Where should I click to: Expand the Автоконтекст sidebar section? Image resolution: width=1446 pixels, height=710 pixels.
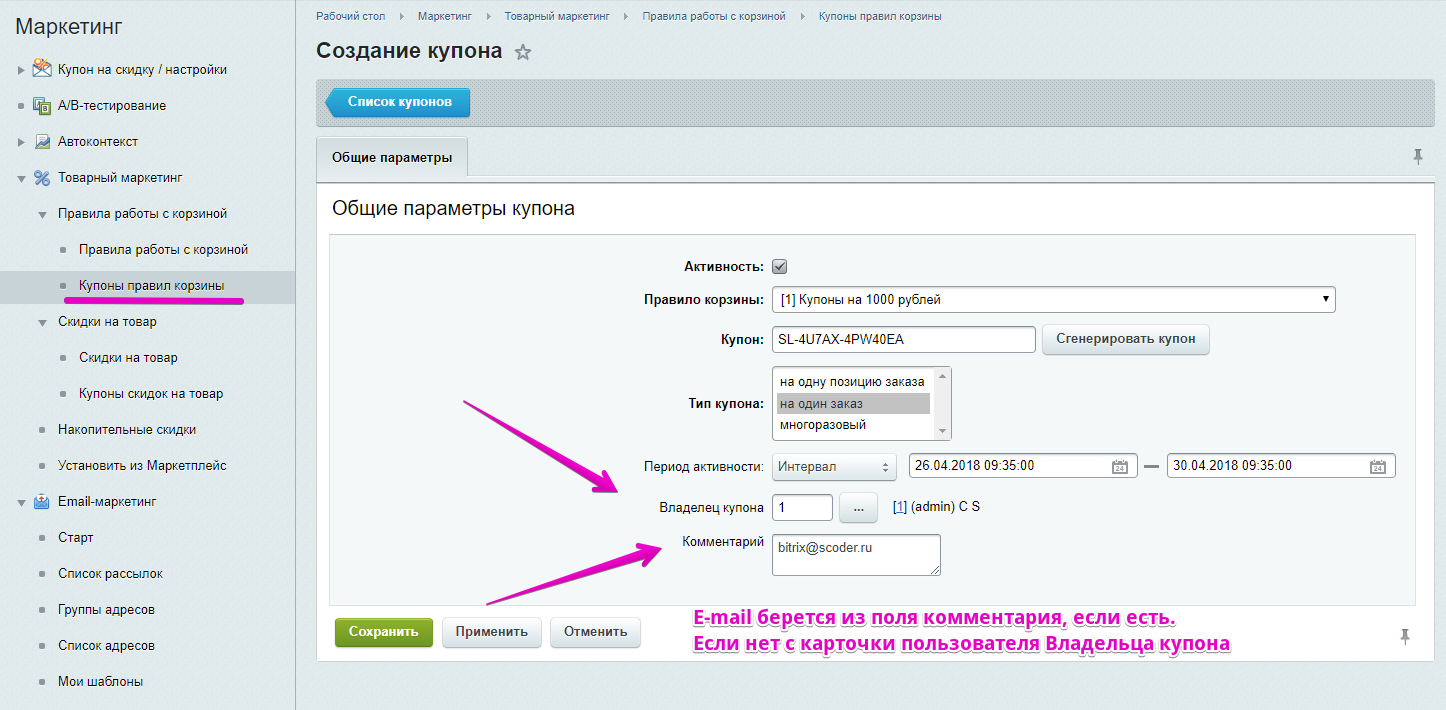(21, 142)
